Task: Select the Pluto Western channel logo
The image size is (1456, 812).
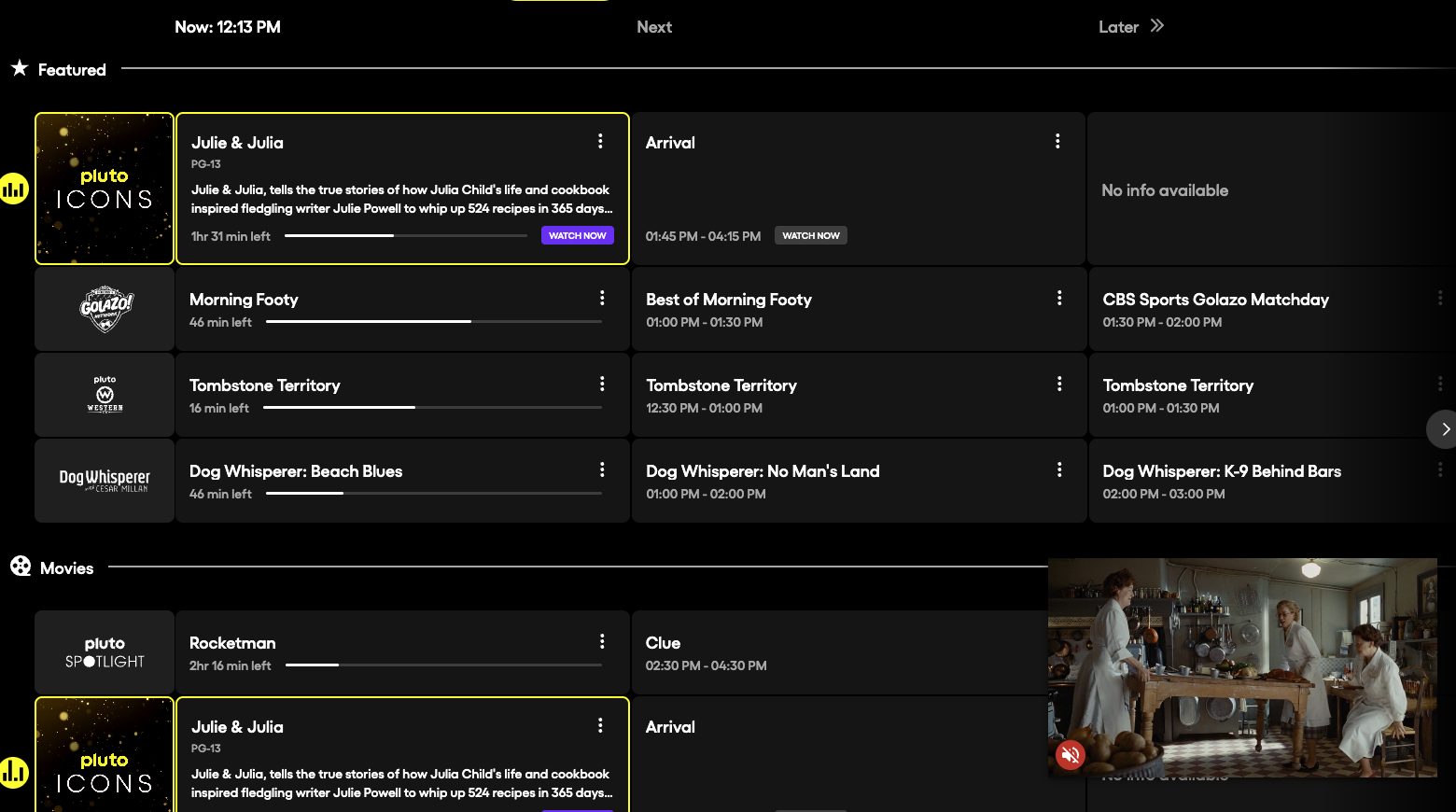Action: click(105, 395)
